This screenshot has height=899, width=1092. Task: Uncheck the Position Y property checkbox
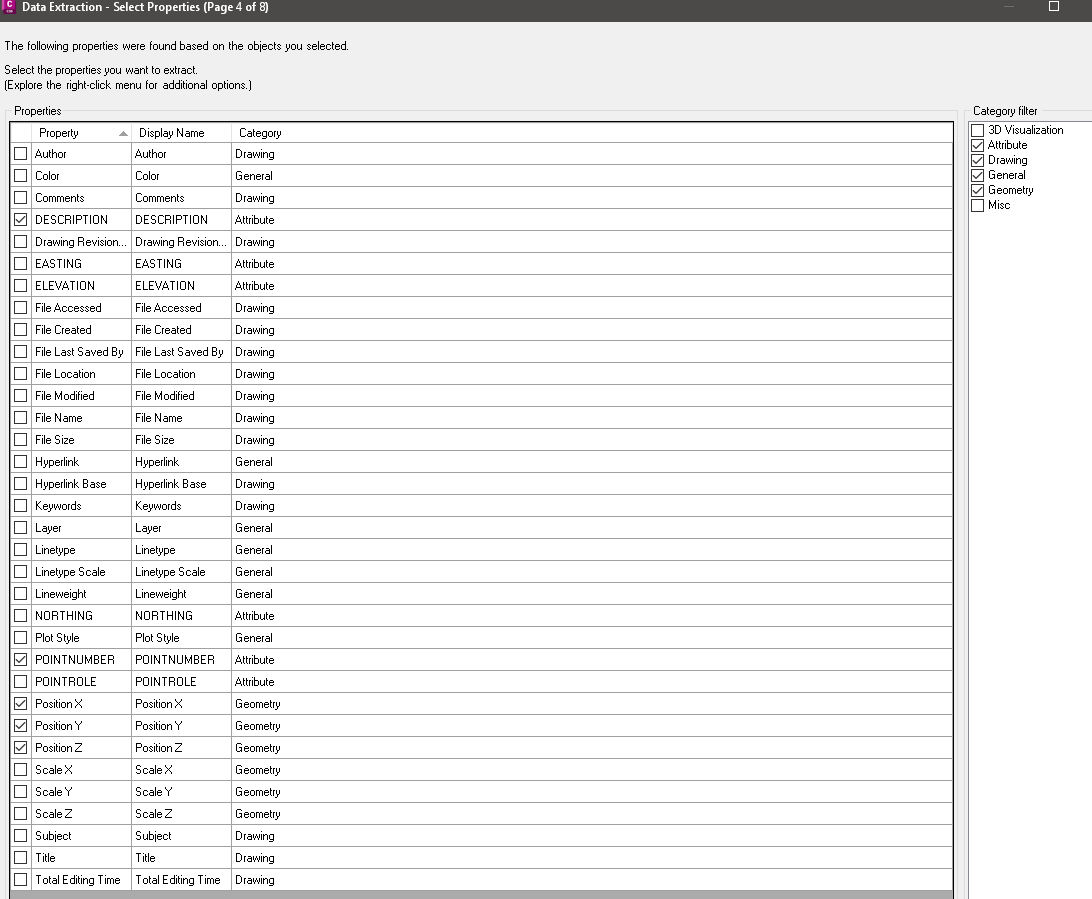click(21, 726)
